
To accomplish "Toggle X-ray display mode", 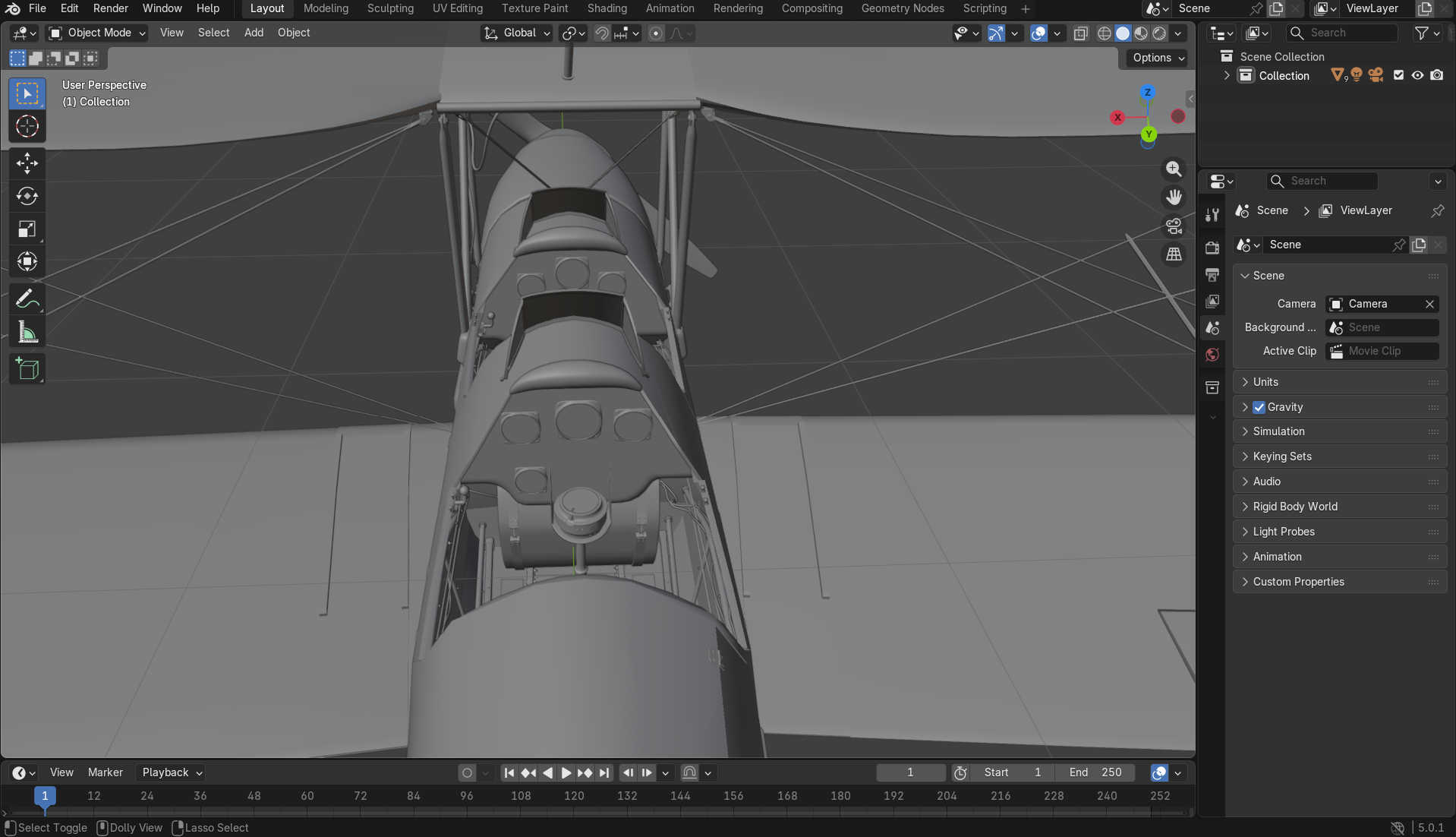I will tap(1081, 33).
